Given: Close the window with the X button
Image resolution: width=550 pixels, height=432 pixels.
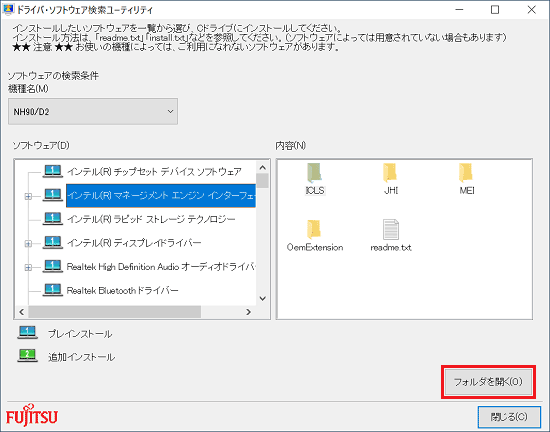Looking at the screenshot, I should coord(531,9).
